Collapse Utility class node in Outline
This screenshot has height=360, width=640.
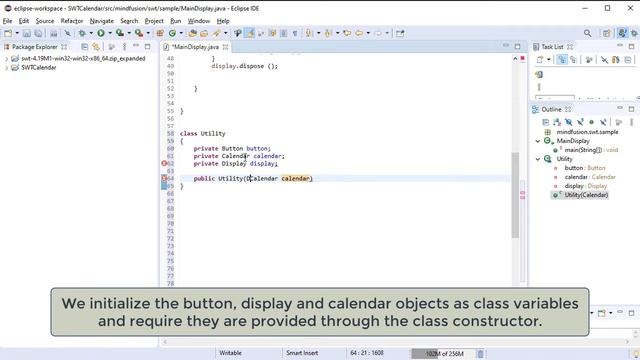point(538,159)
